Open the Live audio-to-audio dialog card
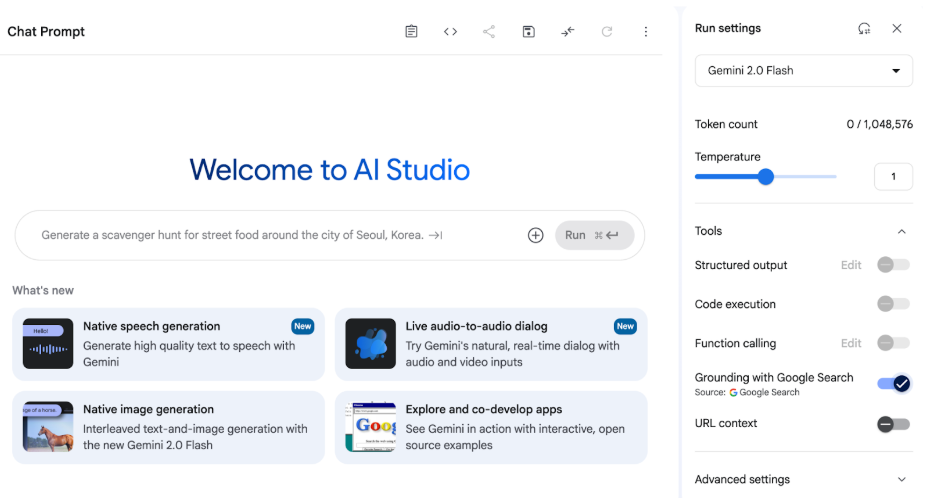The image size is (932, 498). pyautogui.click(x=491, y=344)
